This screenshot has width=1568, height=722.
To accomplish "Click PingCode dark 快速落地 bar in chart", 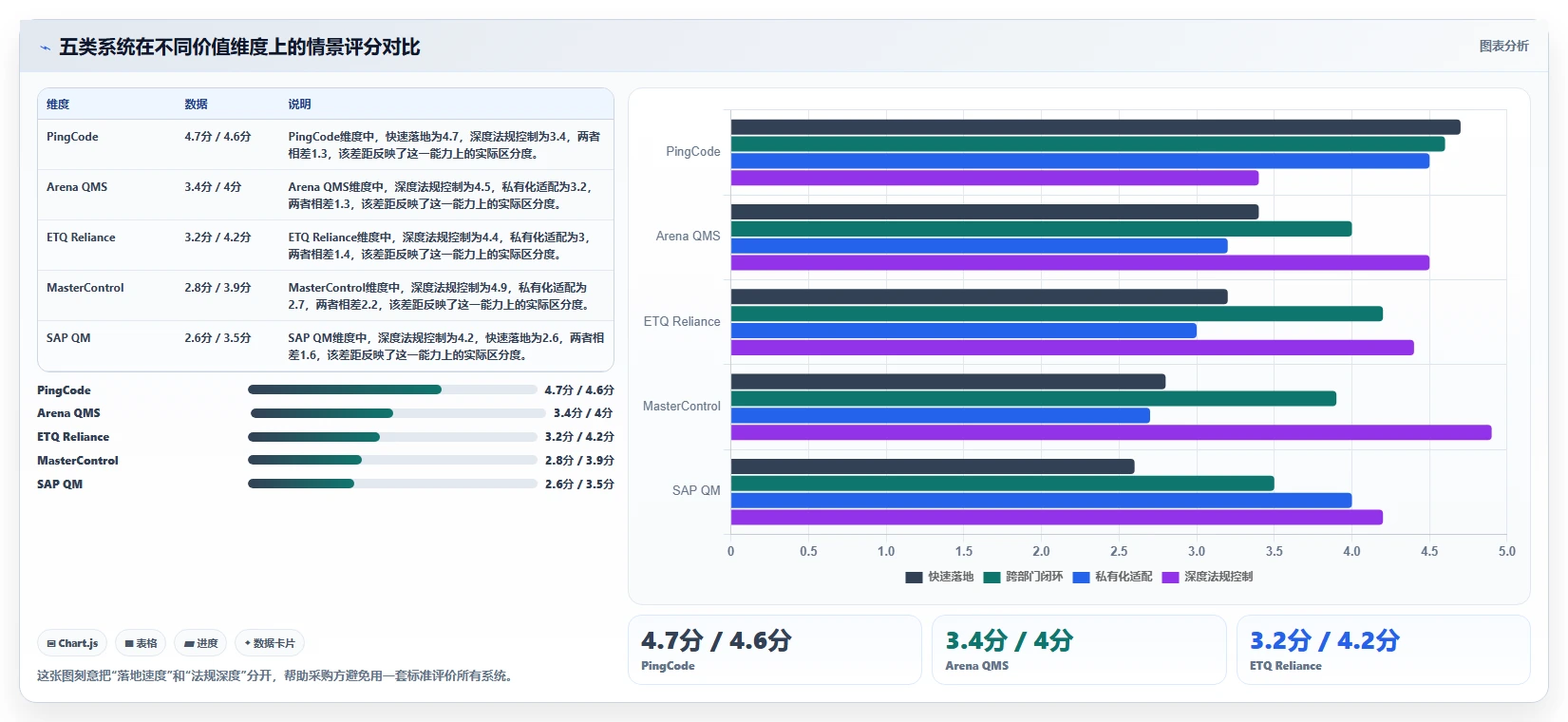I will (1096, 127).
